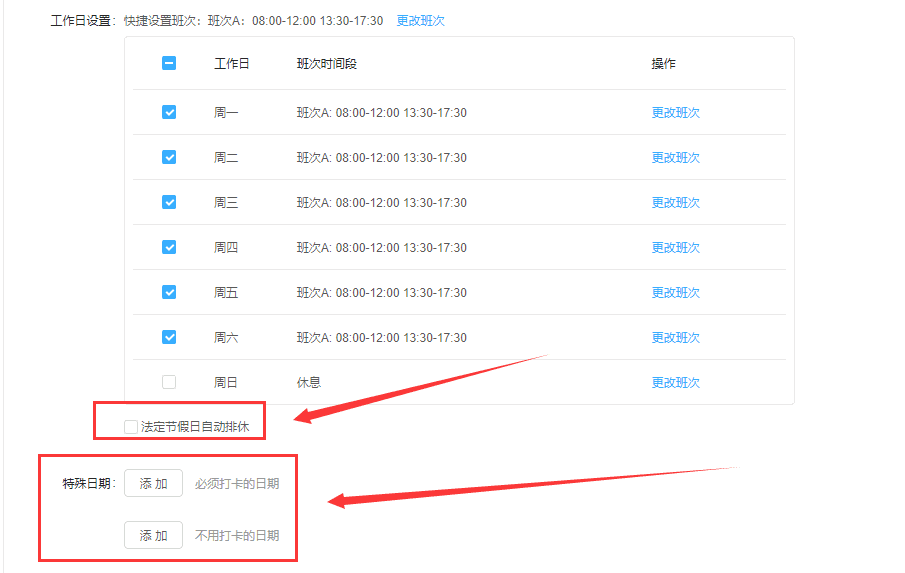
Task: Change shift for 周六 row
Action: (676, 338)
